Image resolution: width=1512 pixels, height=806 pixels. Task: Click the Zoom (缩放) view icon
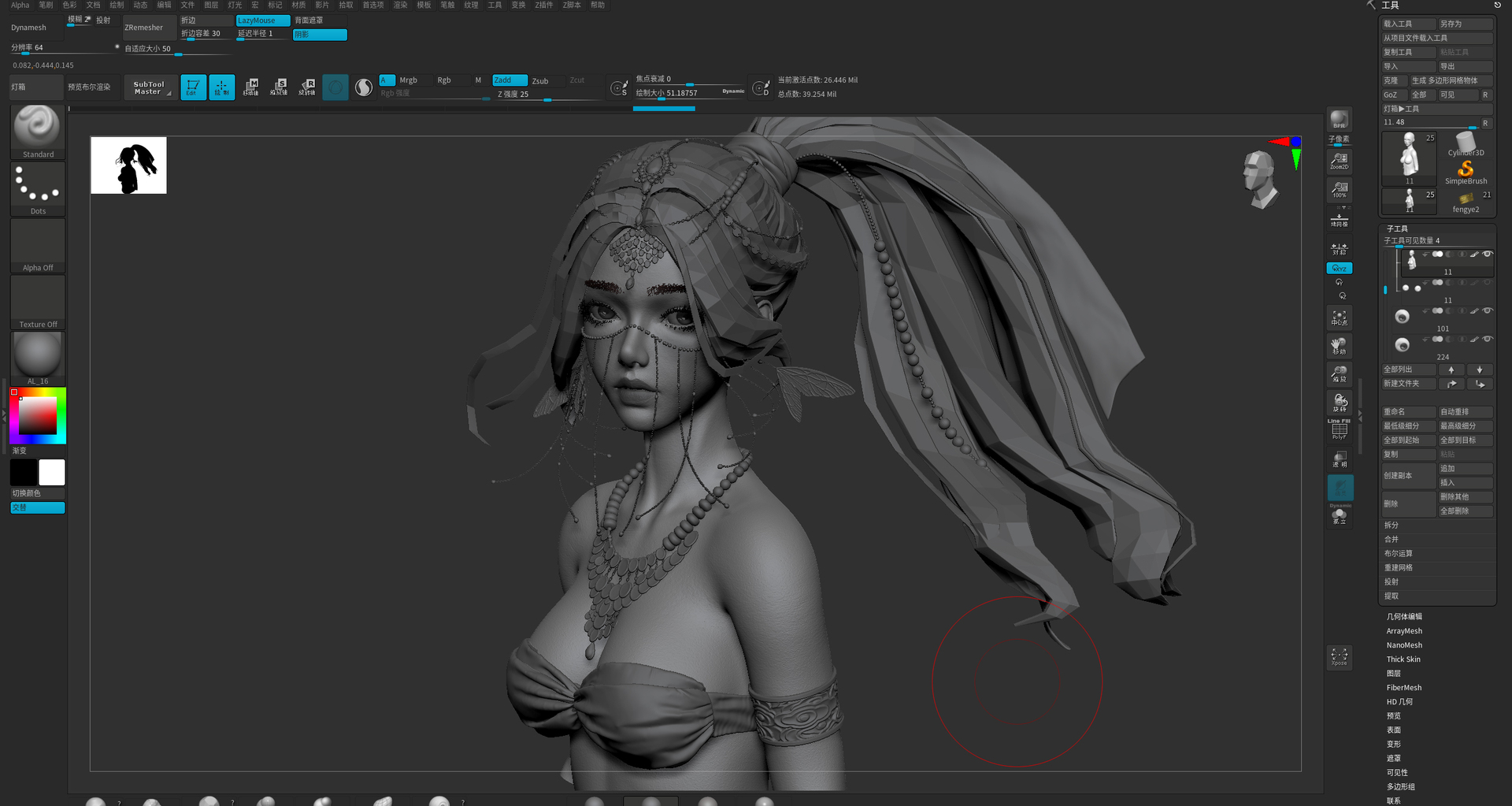1340,373
